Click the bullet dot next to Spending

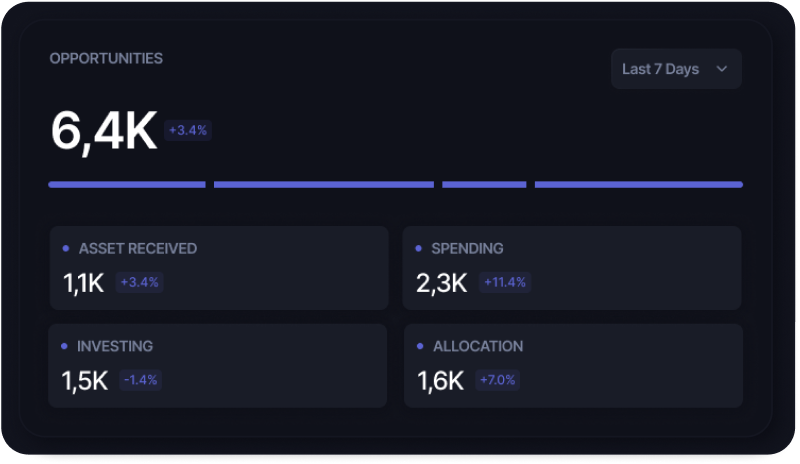(x=419, y=248)
